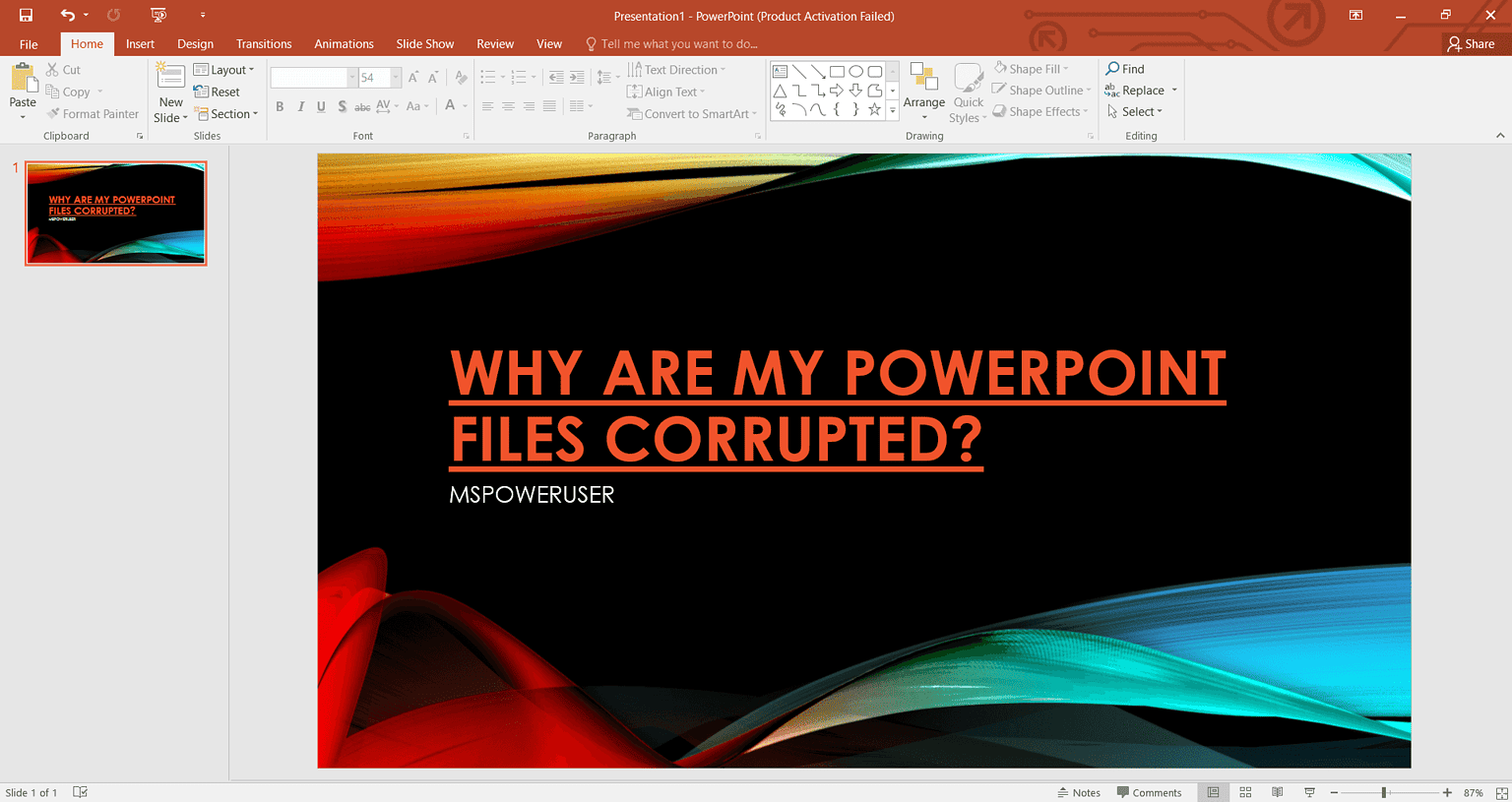Open the Font Size dropdown
1512x802 pixels.
point(396,77)
